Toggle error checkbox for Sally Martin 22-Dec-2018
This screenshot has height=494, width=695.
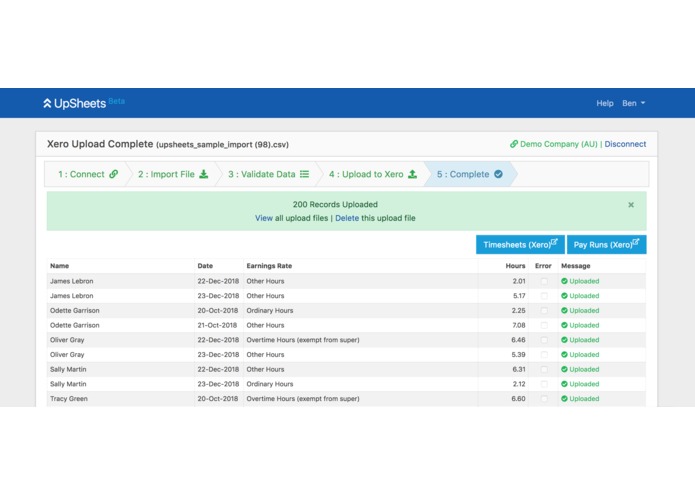click(x=544, y=369)
